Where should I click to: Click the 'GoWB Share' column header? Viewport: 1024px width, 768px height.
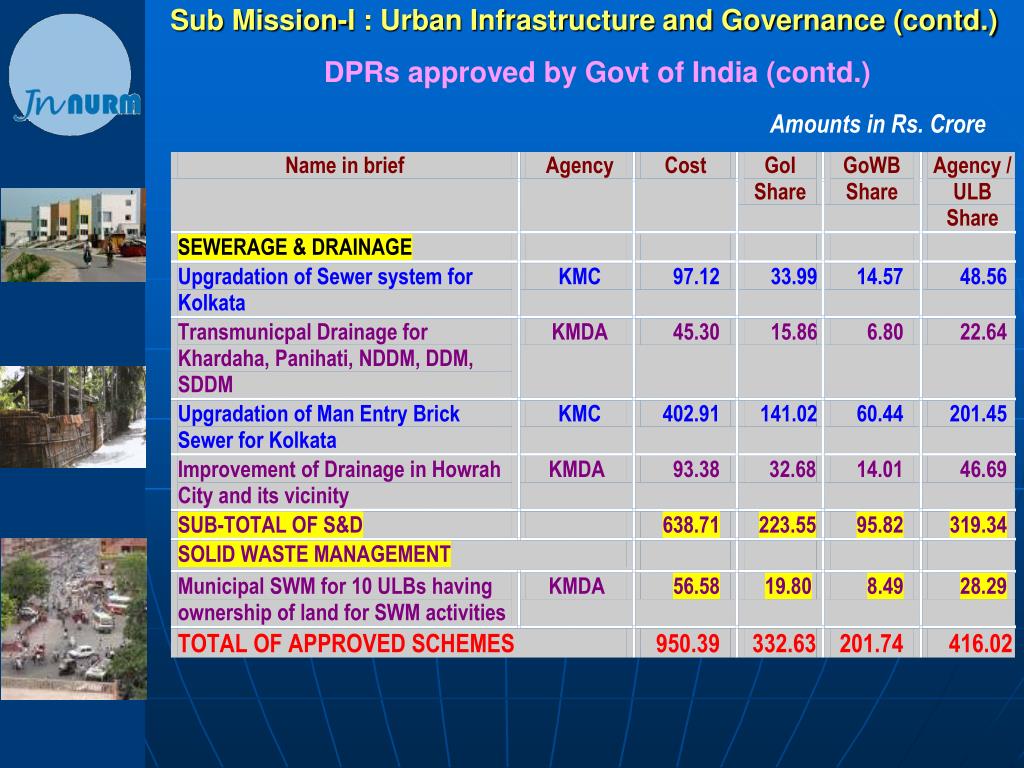click(871, 179)
